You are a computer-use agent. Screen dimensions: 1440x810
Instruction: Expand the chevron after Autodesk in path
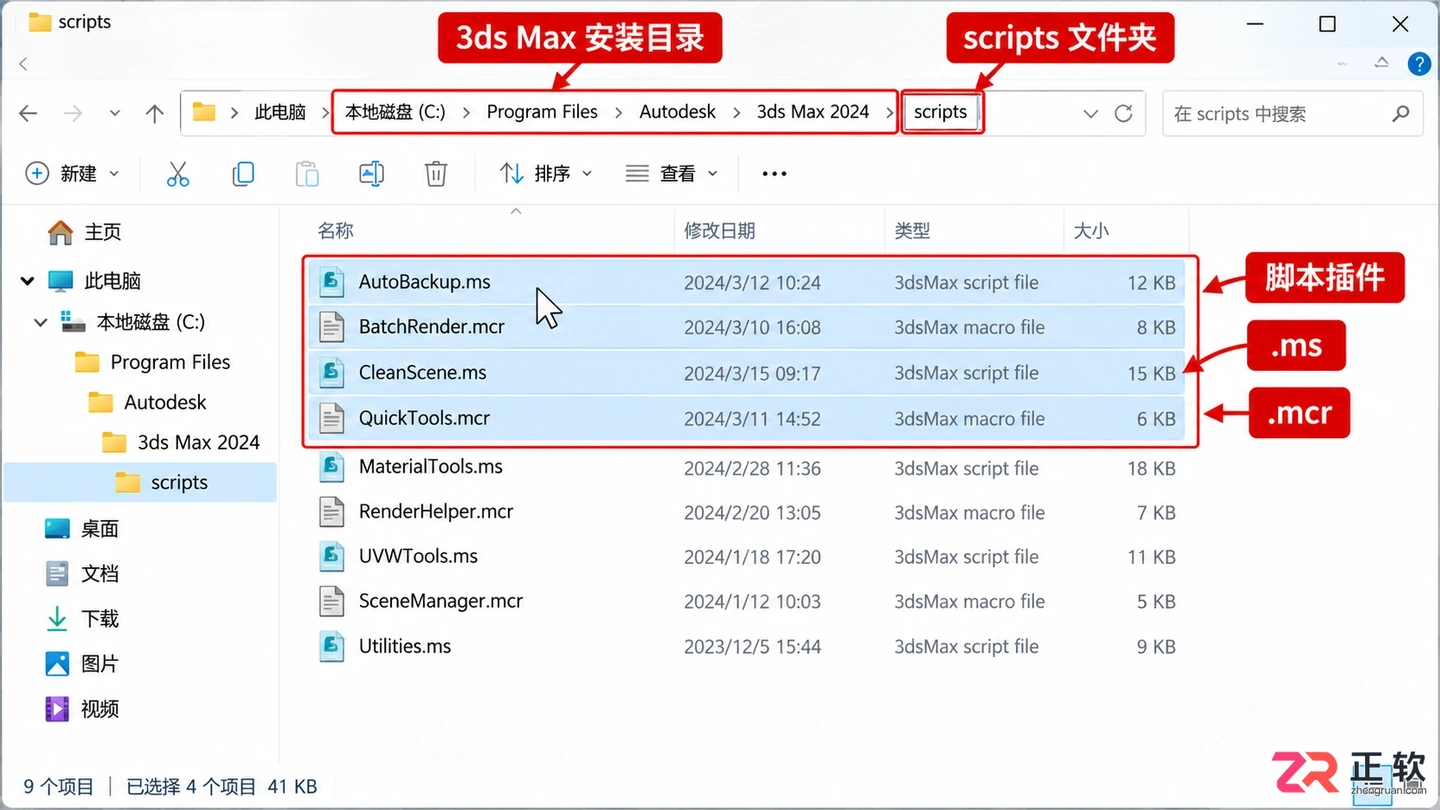click(736, 113)
